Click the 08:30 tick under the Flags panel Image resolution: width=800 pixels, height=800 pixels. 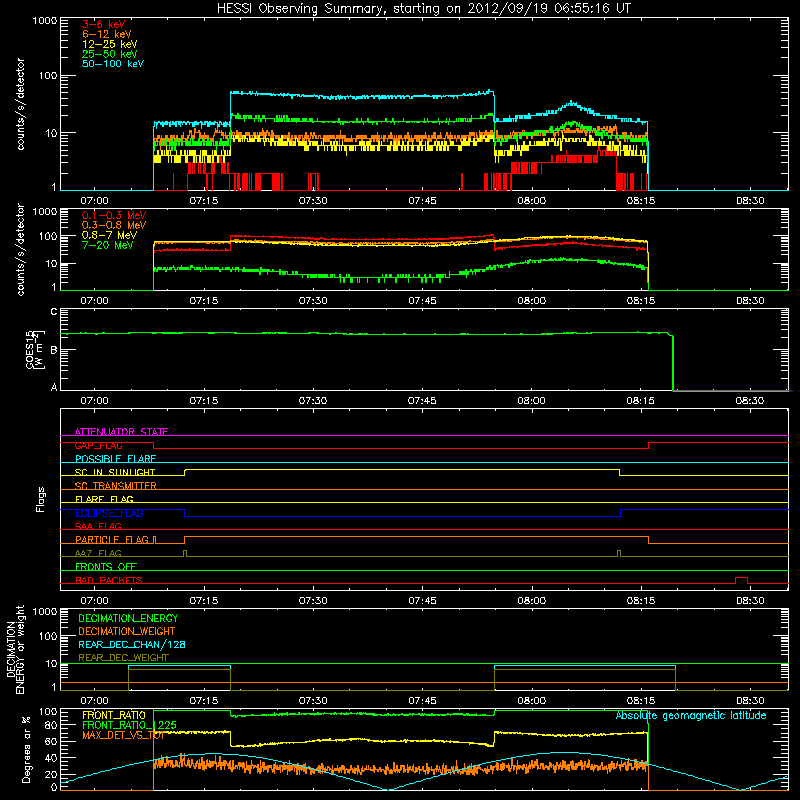point(750,601)
